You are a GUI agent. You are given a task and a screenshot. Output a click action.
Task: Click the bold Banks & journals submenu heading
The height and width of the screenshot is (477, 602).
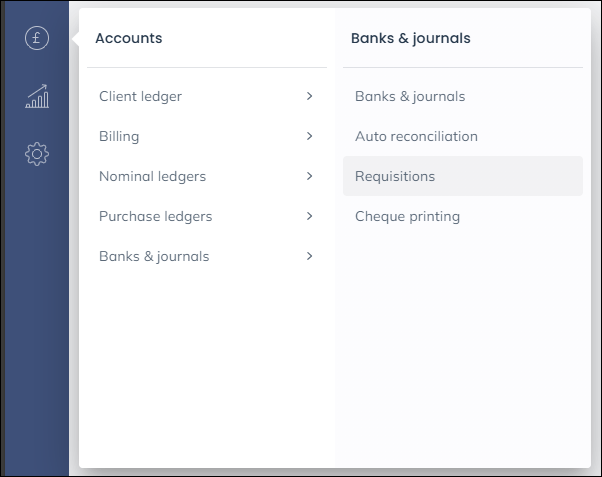[x=410, y=38]
